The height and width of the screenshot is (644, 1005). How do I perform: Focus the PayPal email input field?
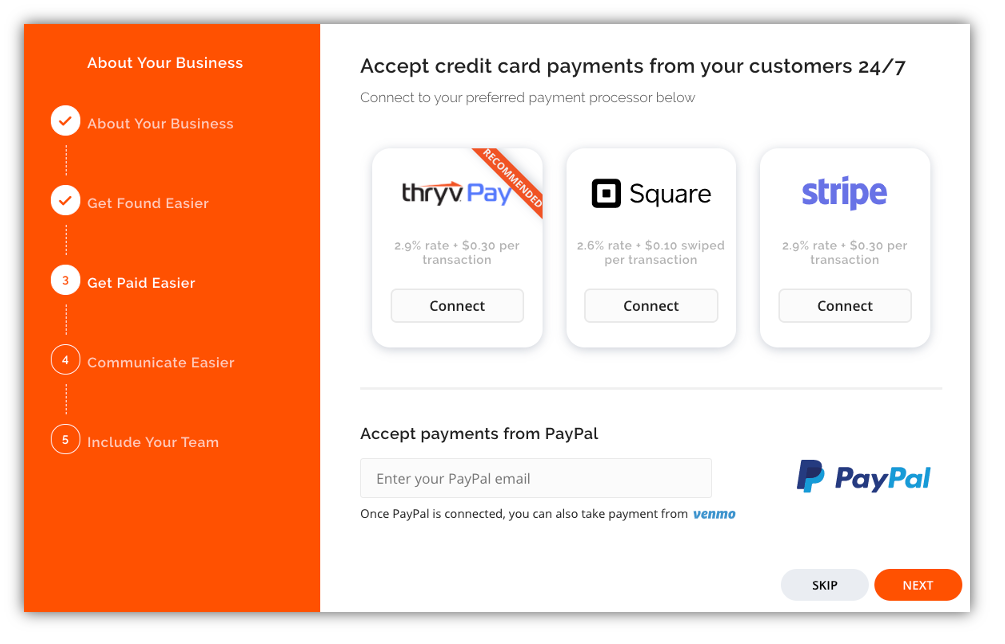(536, 478)
